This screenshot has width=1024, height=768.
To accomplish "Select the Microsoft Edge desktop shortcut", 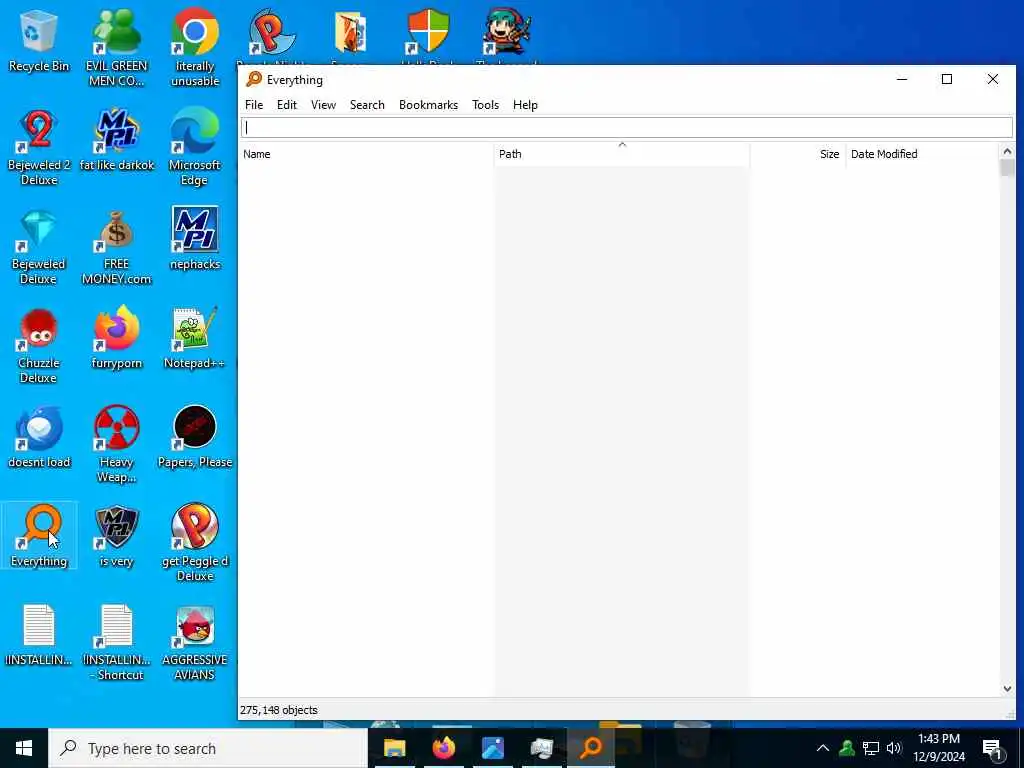I will [x=195, y=147].
